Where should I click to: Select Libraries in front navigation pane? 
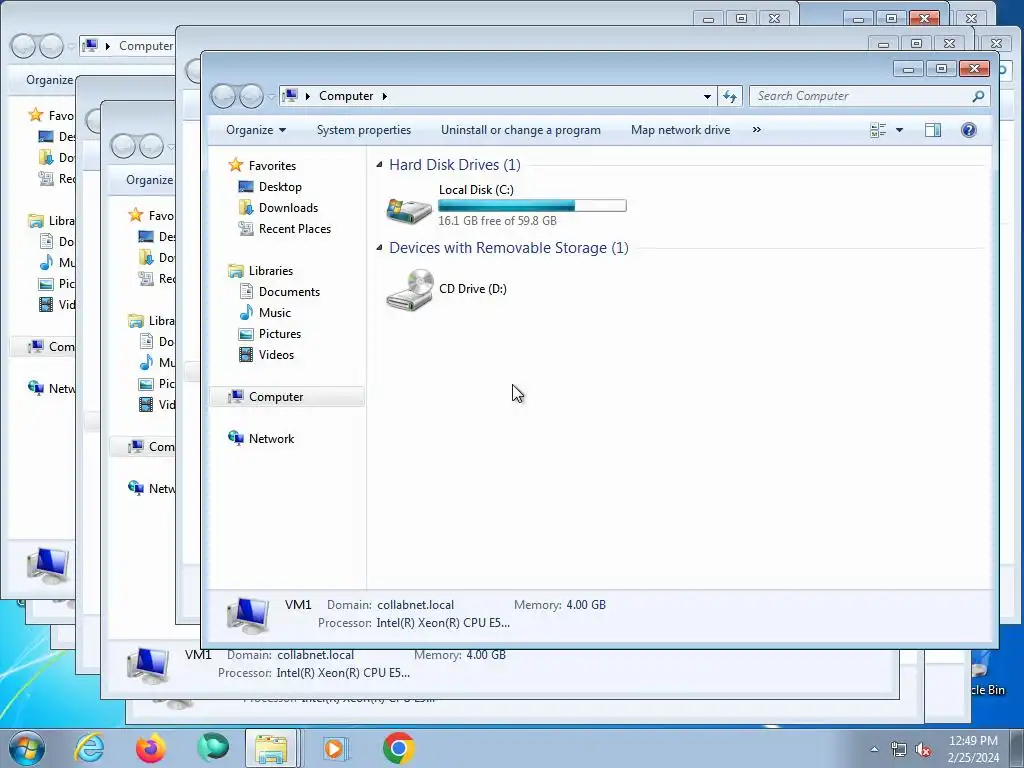pyautogui.click(x=270, y=270)
